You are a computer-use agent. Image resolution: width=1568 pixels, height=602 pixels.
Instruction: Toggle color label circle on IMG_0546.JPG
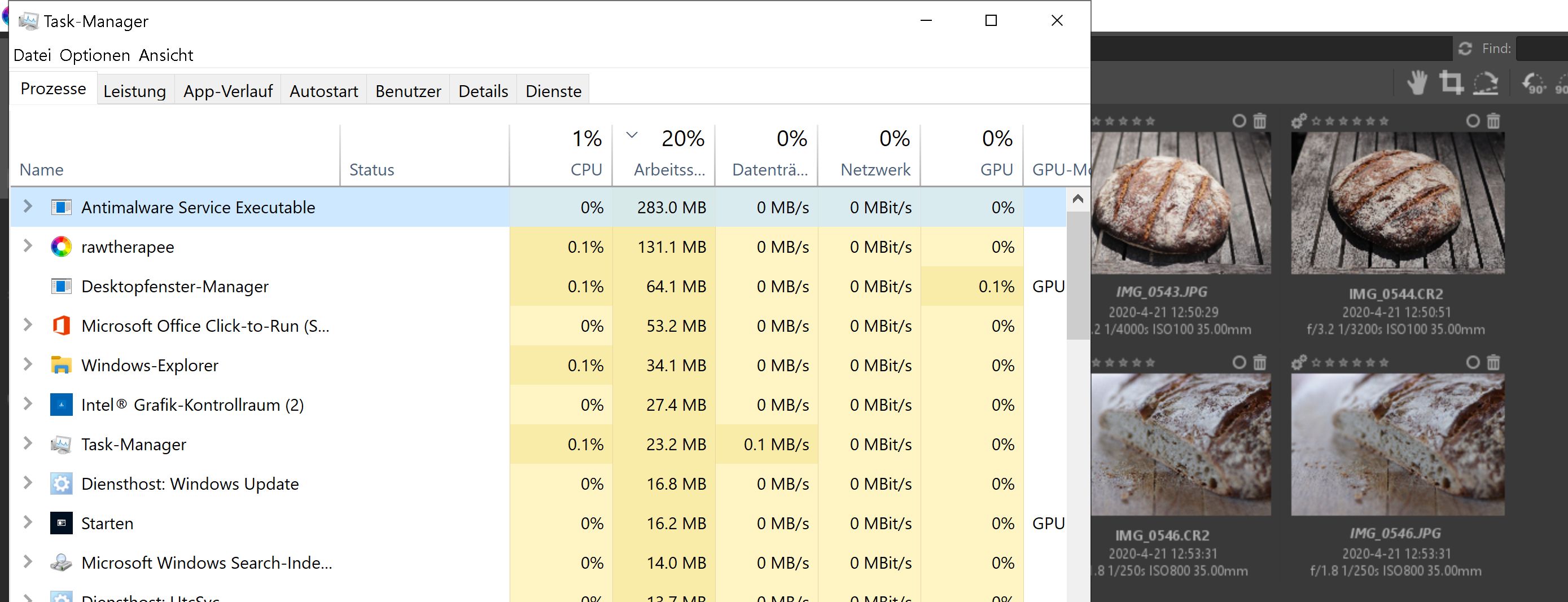pos(1473,363)
